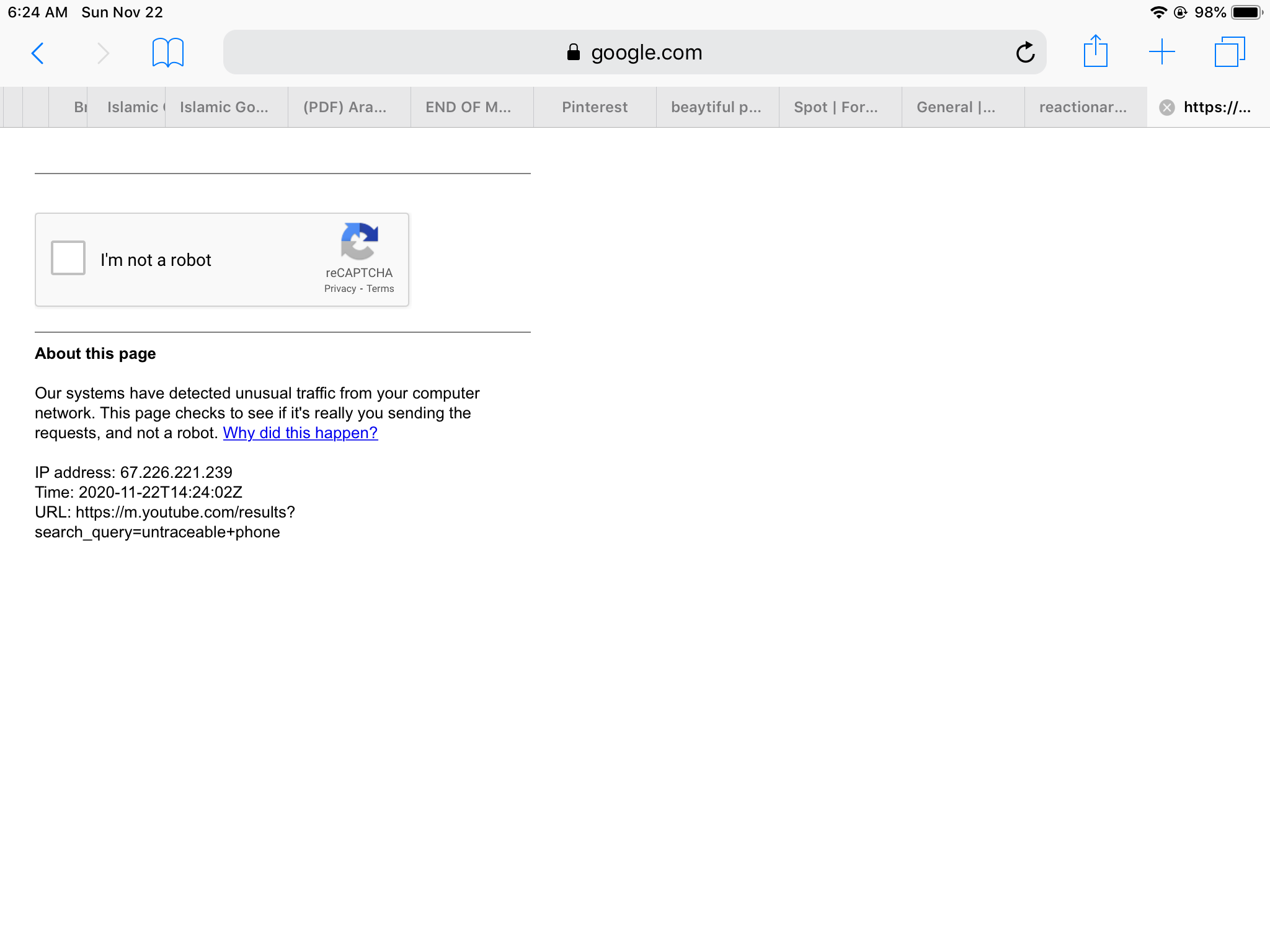Image resolution: width=1270 pixels, height=952 pixels.
Task: Switch to the narrow Islamic tab
Action: click(x=127, y=107)
